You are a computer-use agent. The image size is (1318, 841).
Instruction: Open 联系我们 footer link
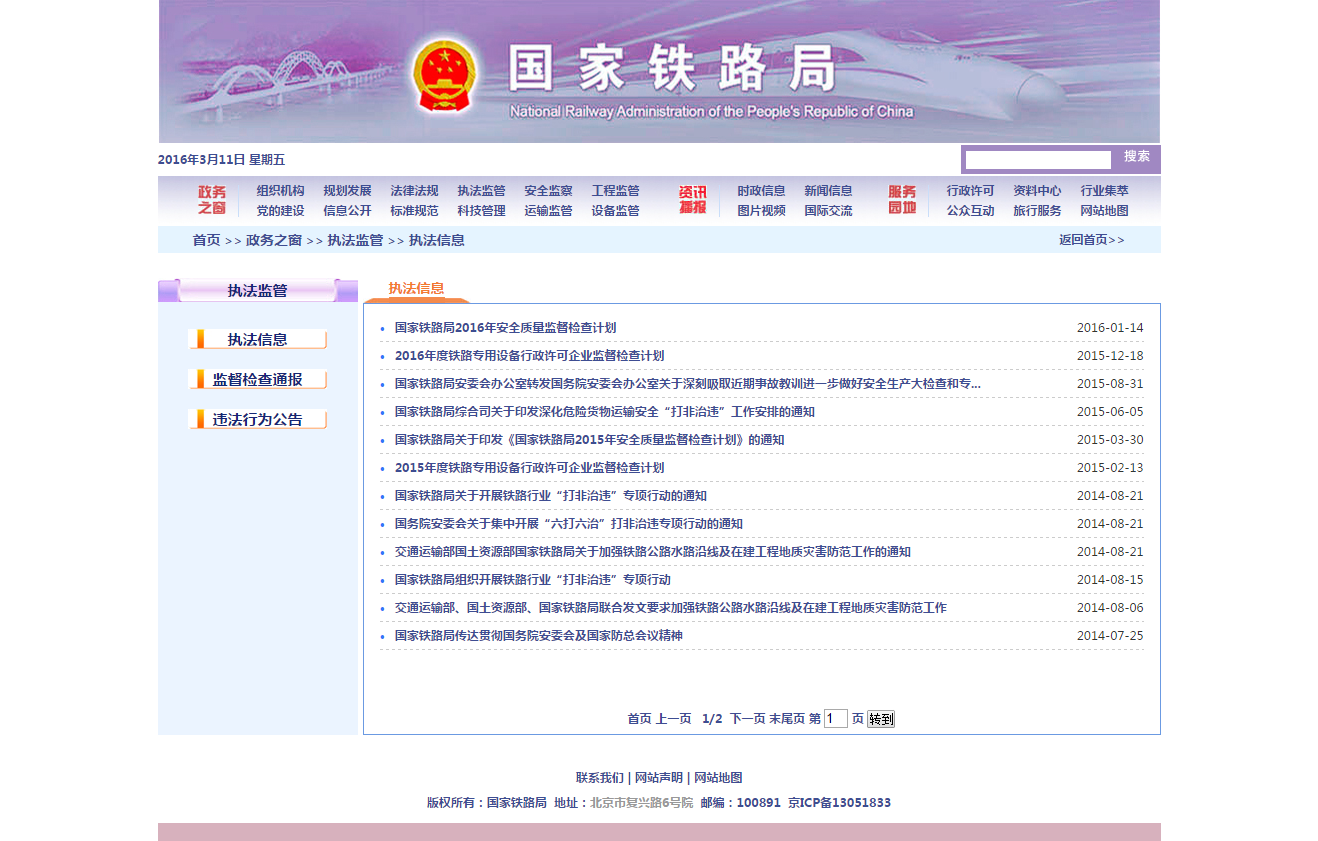(599, 778)
